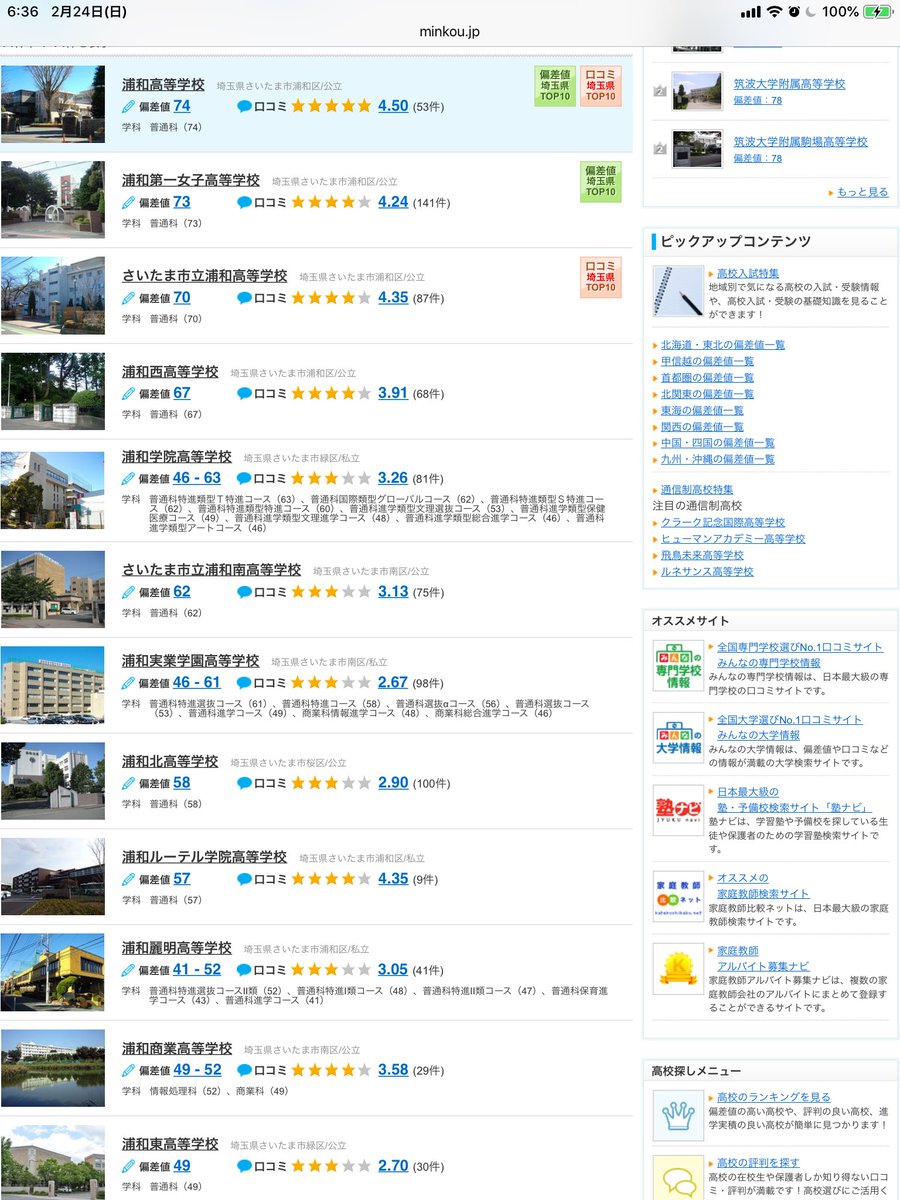Open さいたま市立浦和南高等学校 link
This screenshot has width=900, height=1200.
coord(212,569)
